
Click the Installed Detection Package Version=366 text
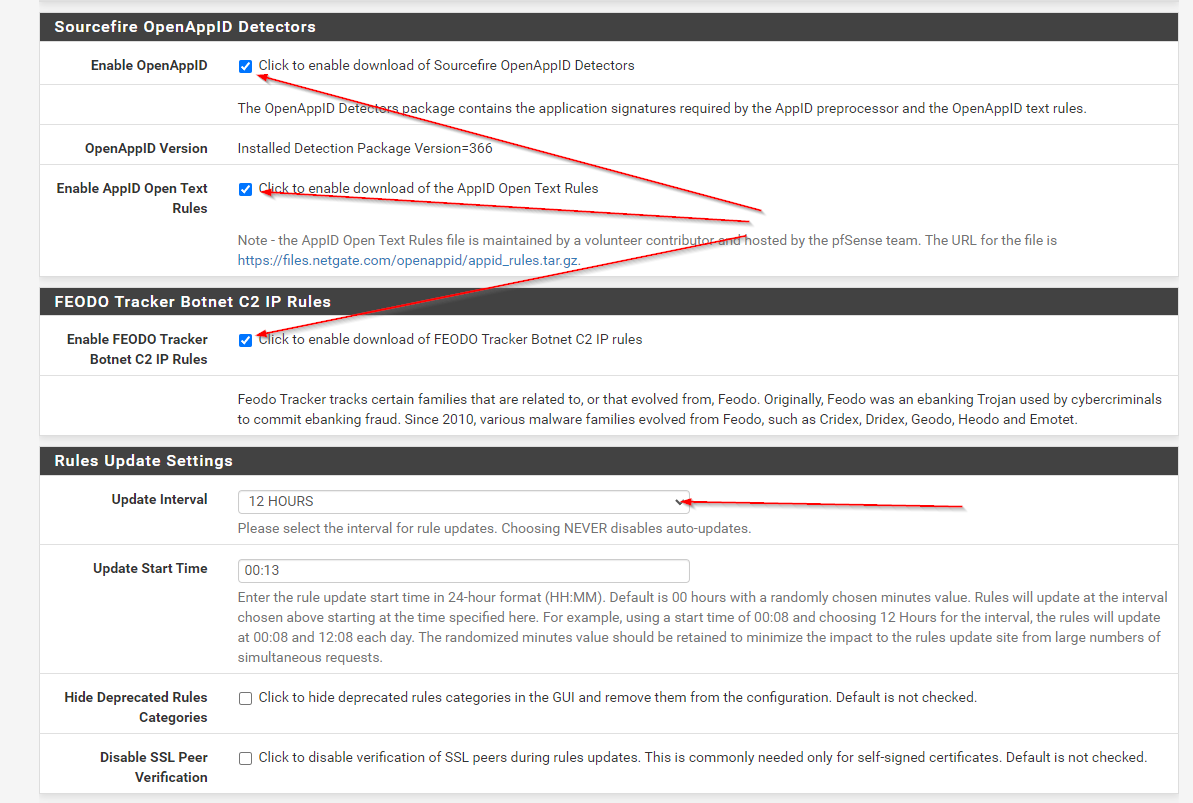point(365,148)
